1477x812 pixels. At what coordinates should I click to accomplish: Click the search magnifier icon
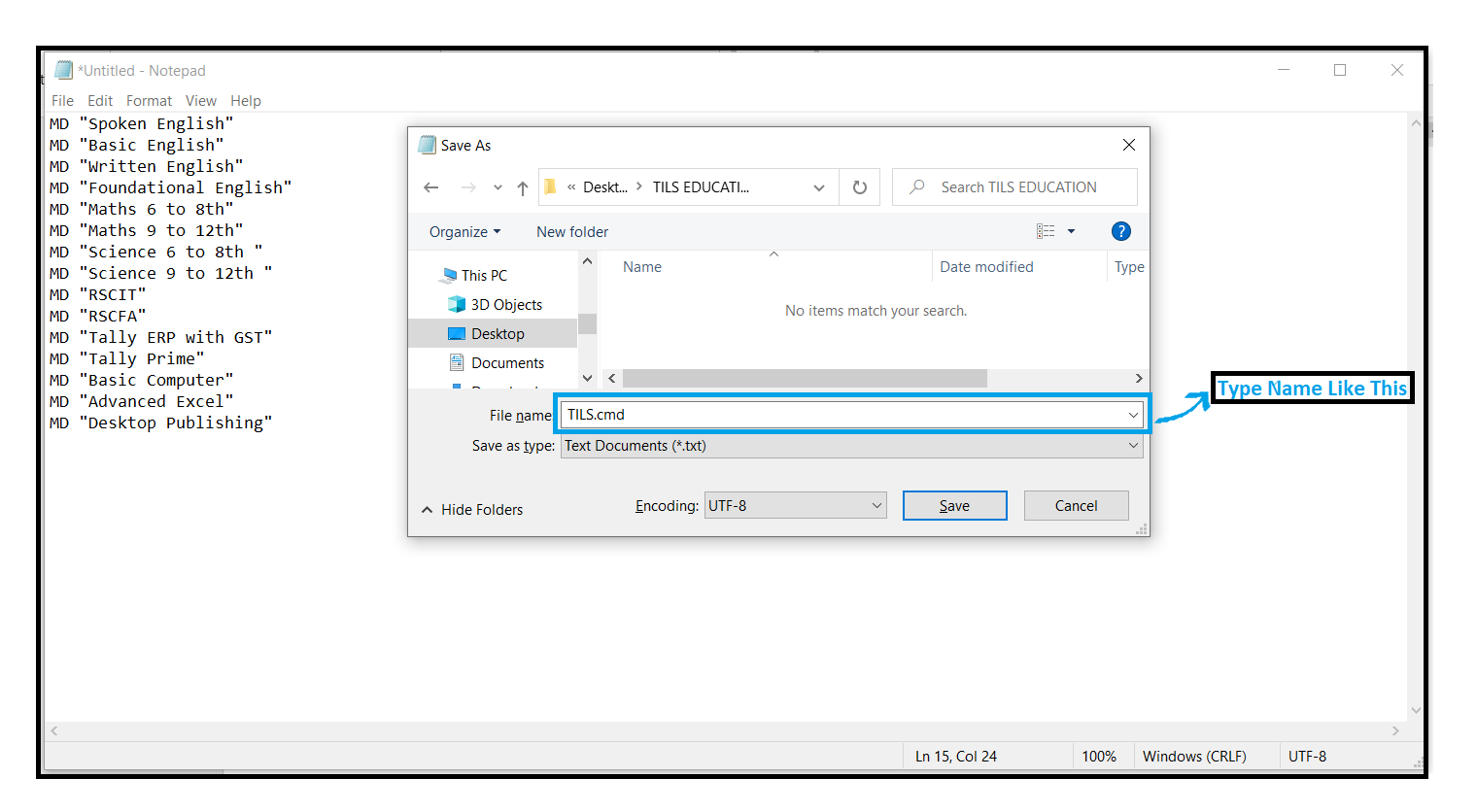point(916,186)
